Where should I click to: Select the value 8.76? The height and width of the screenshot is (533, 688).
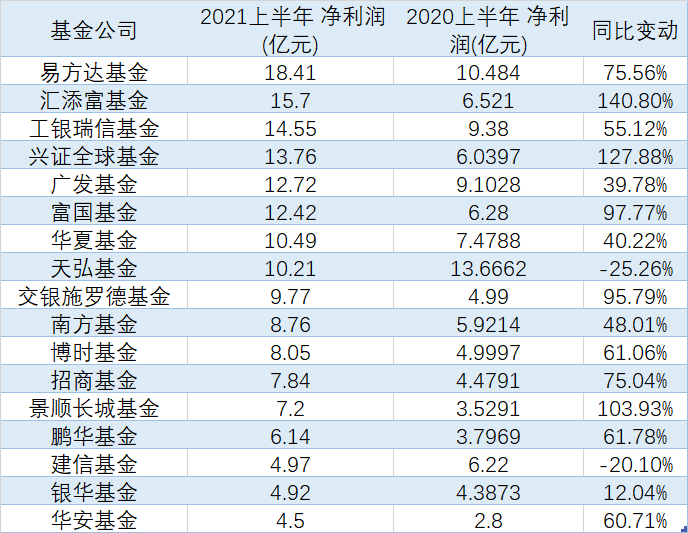[290, 325]
